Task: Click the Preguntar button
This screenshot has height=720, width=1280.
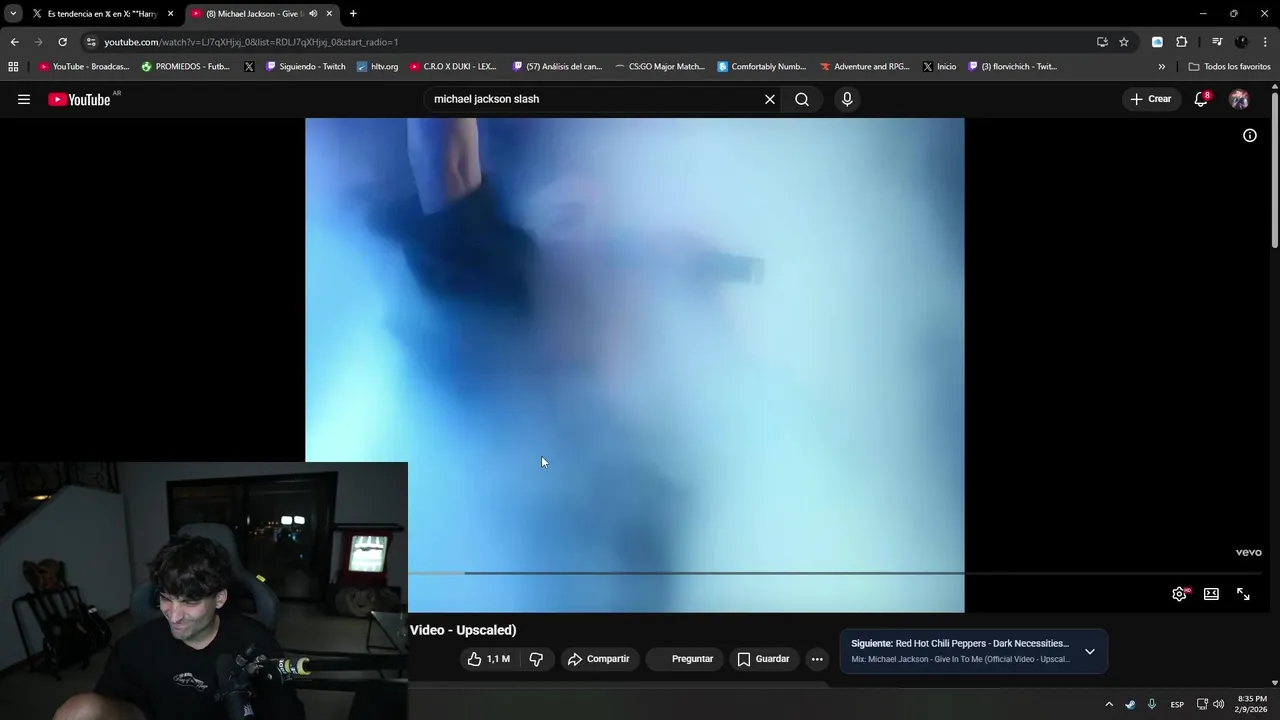Action: tap(685, 659)
